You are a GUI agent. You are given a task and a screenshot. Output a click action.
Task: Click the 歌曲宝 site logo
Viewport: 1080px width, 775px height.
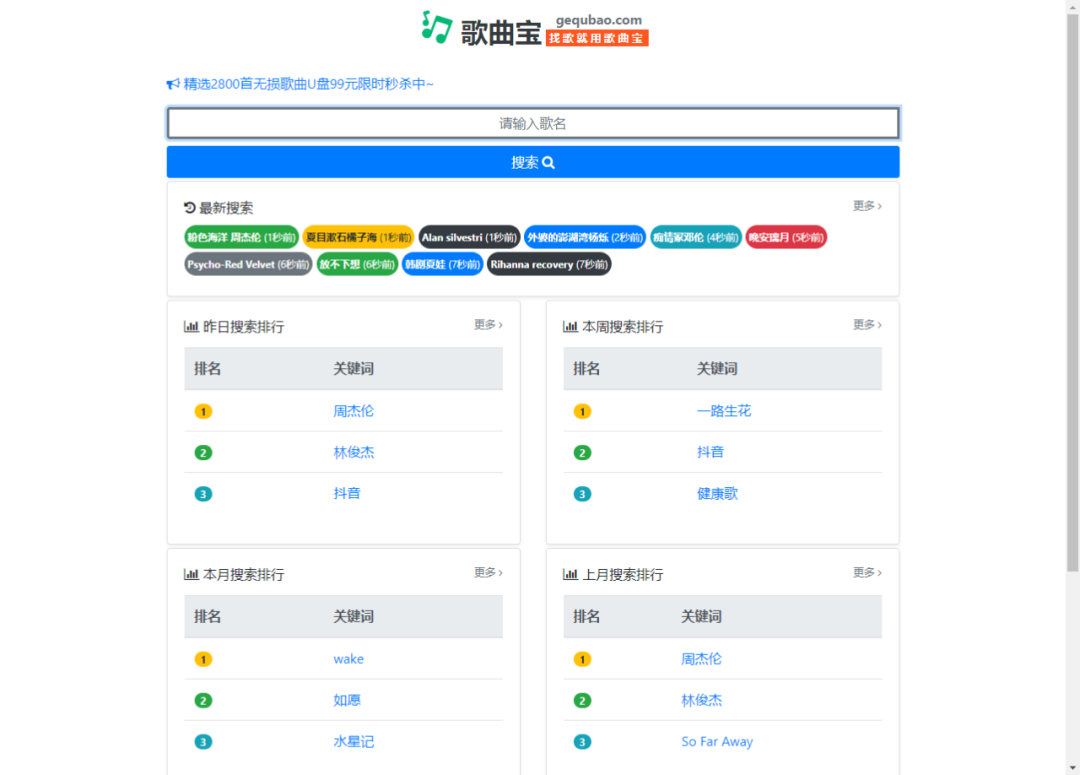tap(534, 30)
